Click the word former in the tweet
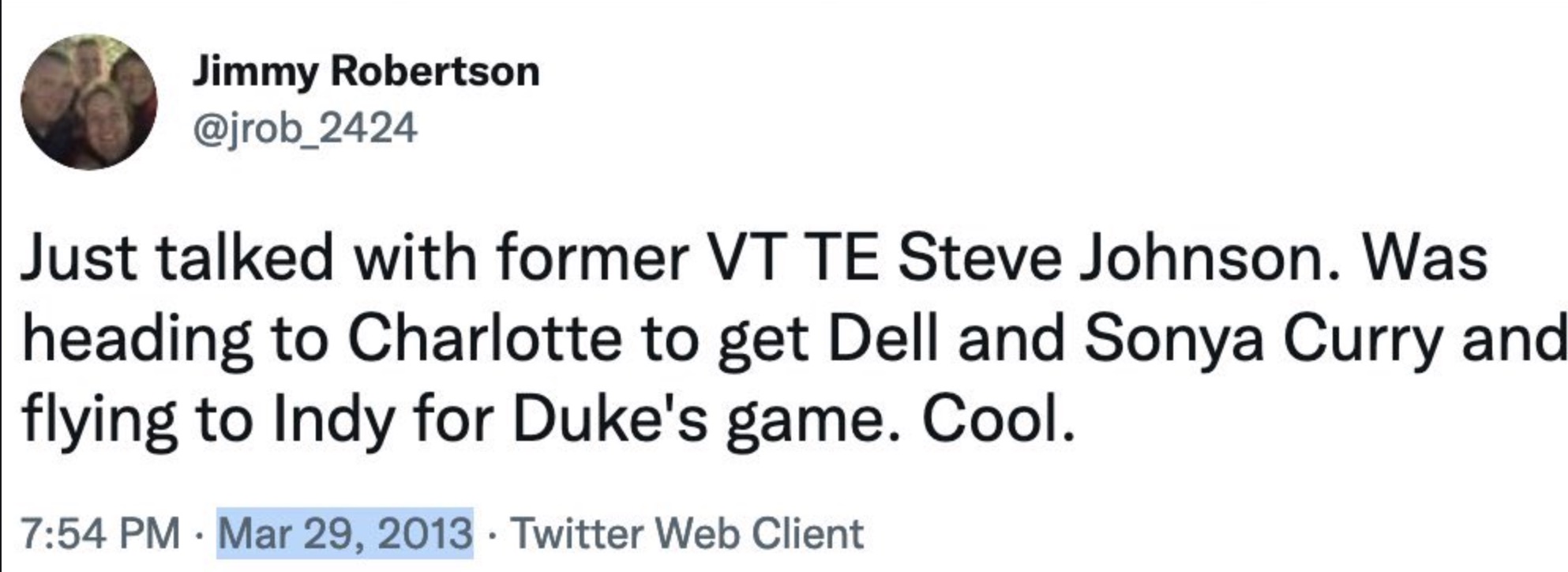 pyautogui.click(x=593, y=258)
